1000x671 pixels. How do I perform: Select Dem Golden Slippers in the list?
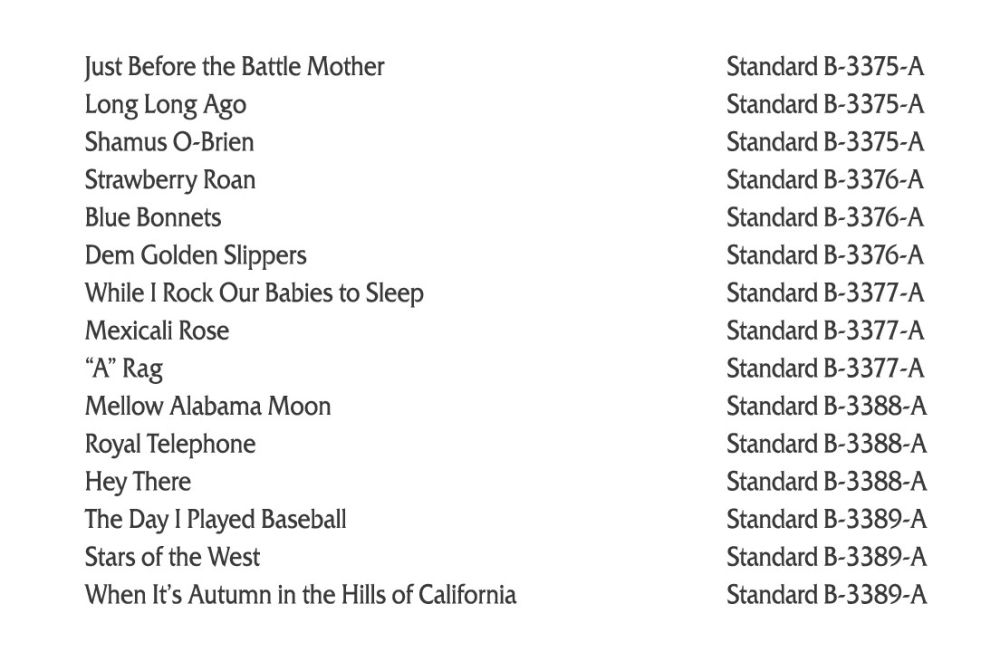coord(195,256)
